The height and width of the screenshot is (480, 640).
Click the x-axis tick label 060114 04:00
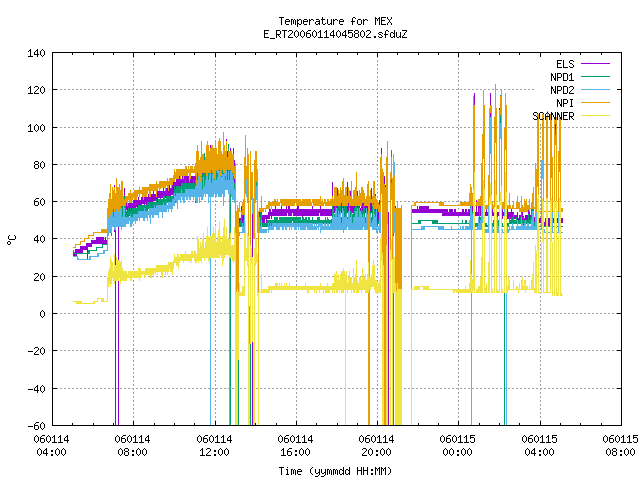(x=51, y=446)
